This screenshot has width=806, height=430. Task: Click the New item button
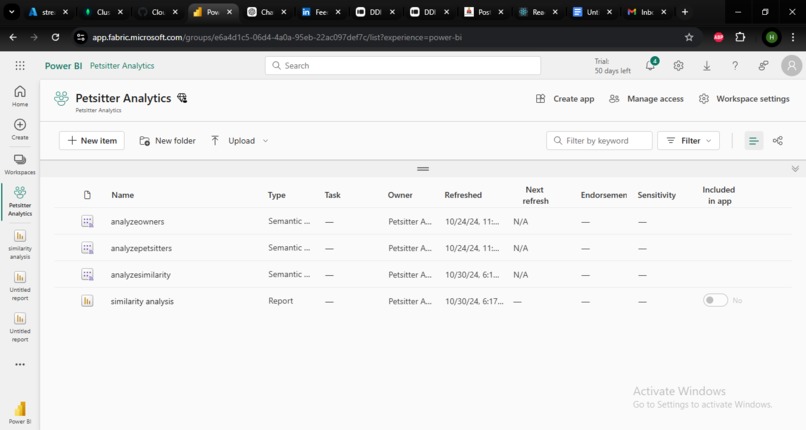[x=91, y=141]
